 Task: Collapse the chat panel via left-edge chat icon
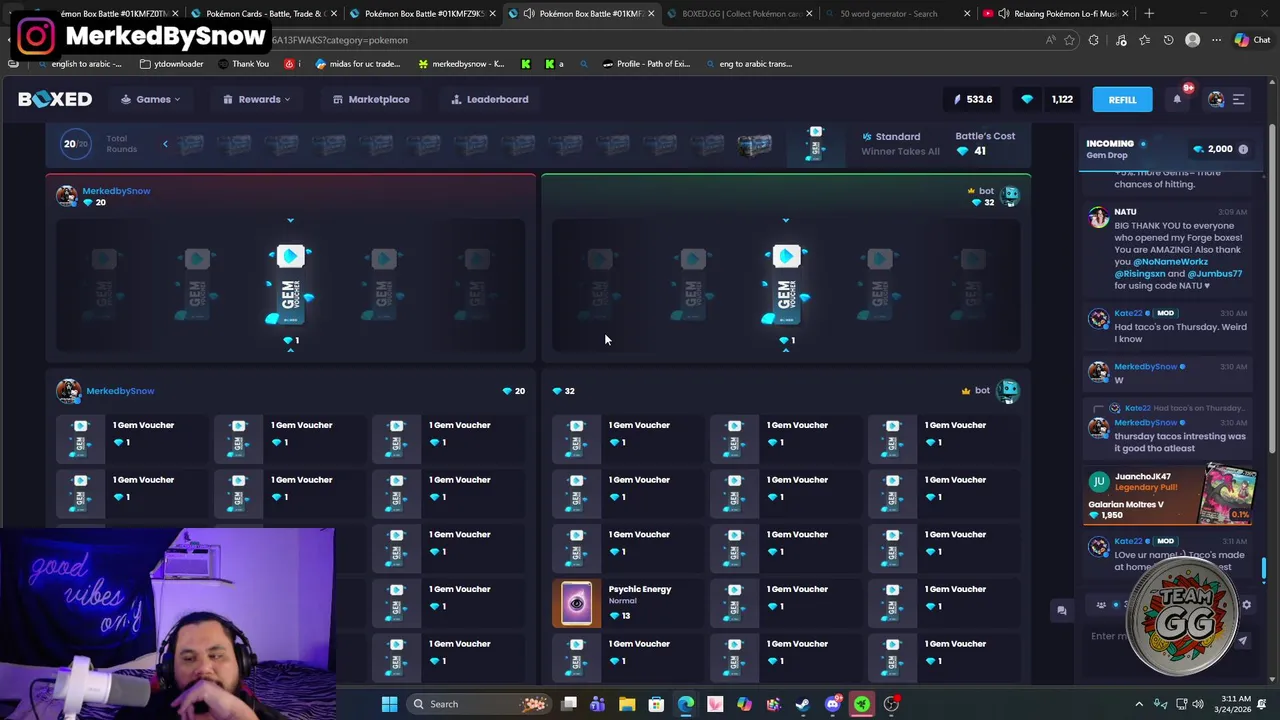point(1062,610)
